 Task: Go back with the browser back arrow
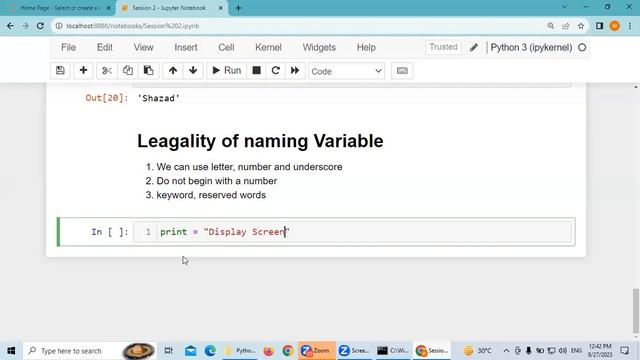click(x=10, y=26)
